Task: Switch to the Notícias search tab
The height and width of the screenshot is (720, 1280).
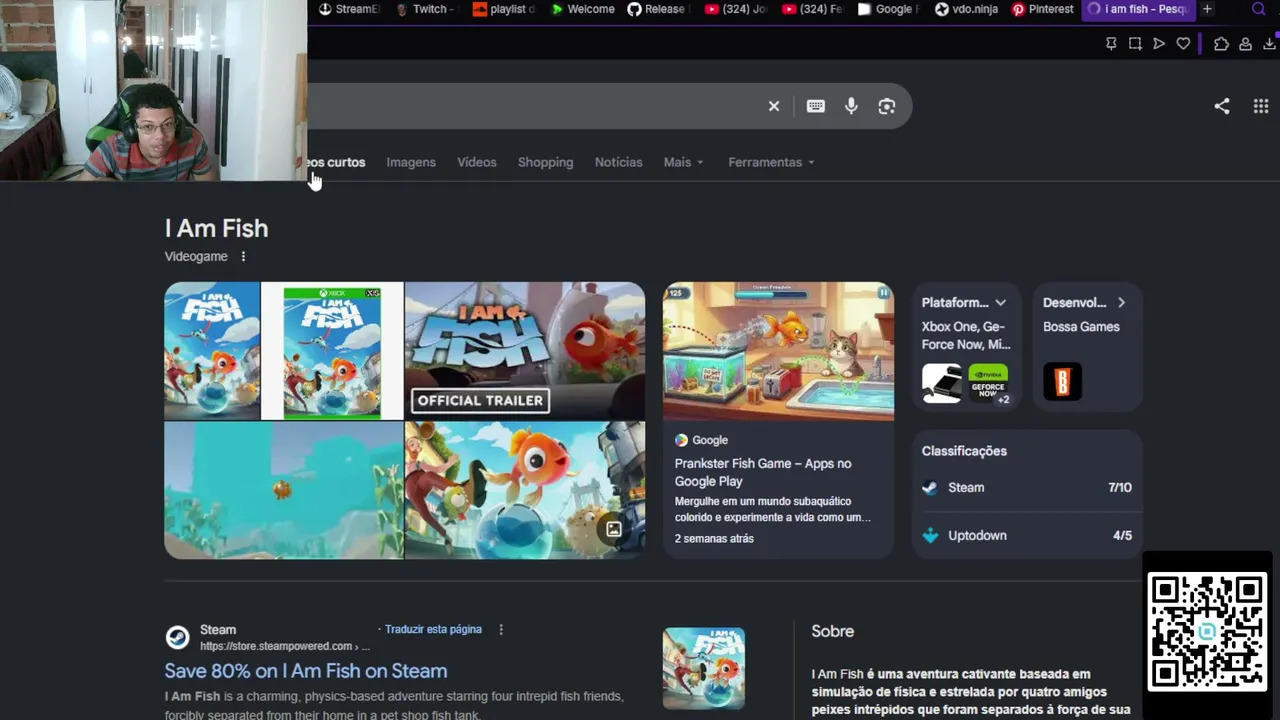Action: [619, 162]
